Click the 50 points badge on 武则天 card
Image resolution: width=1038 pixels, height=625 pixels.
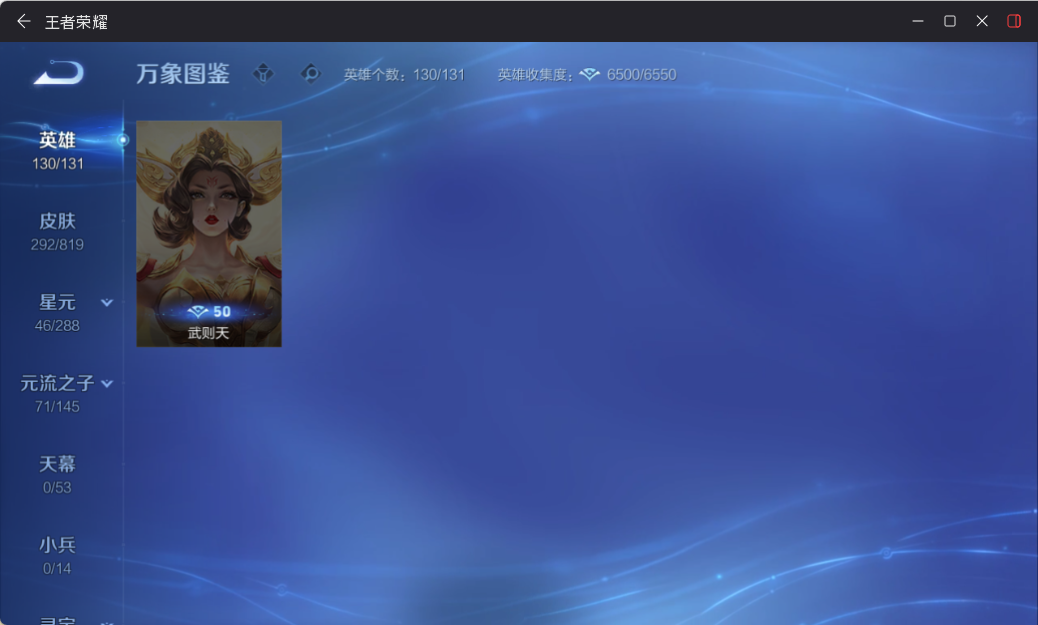(209, 311)
